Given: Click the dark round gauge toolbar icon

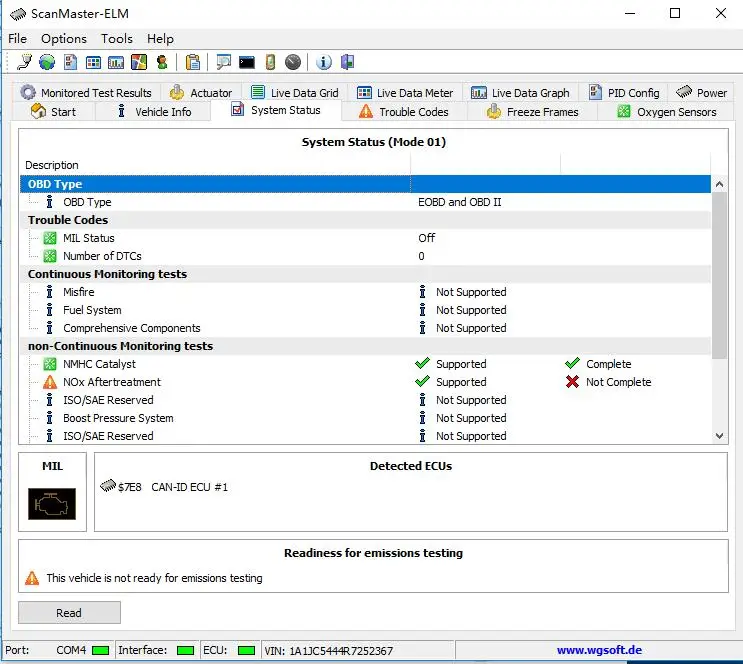Looking at the screenshot, I should 293,62.
